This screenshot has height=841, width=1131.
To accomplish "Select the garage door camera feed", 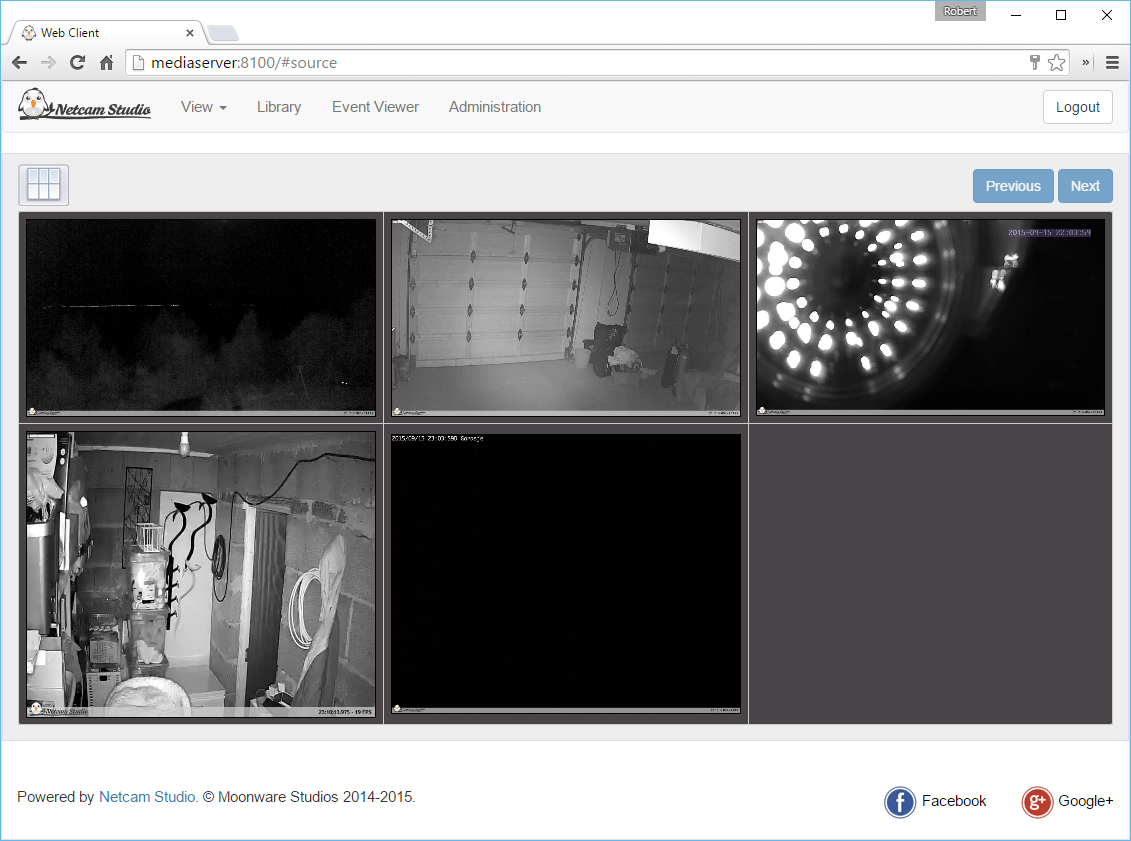I will tap(566, 317).
